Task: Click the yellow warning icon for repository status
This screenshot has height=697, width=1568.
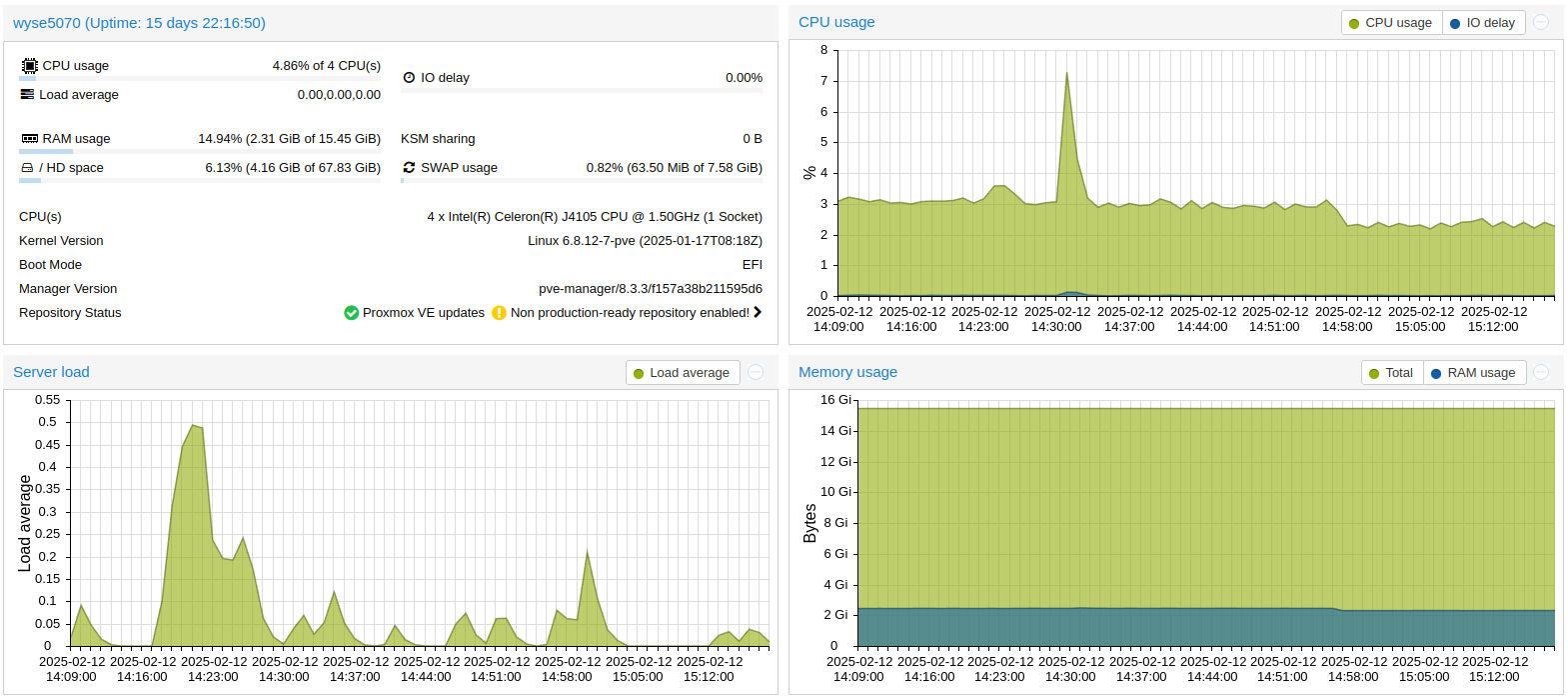Action: tap(499, 313)
